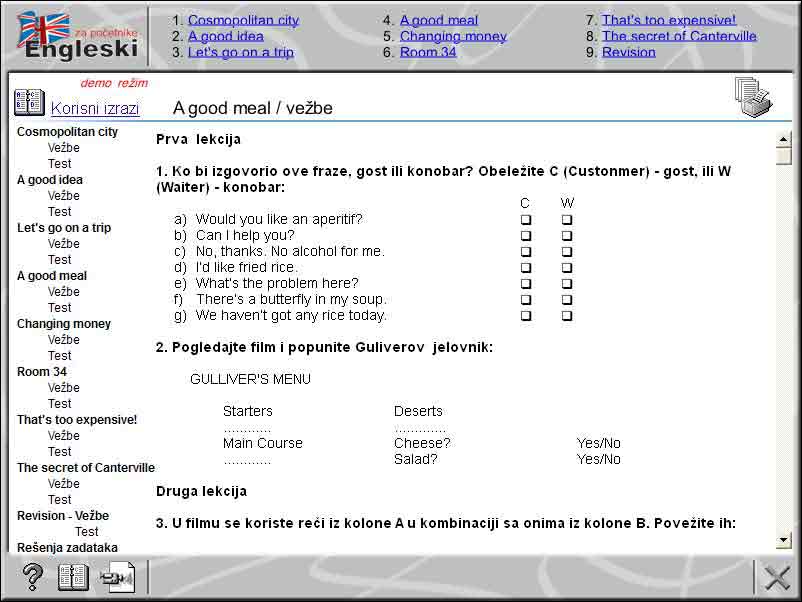The width and height of the screenshot is (802, 602).
Task: Tick the C box for 'I'd like fried rice'
Action: coord(526,267)
